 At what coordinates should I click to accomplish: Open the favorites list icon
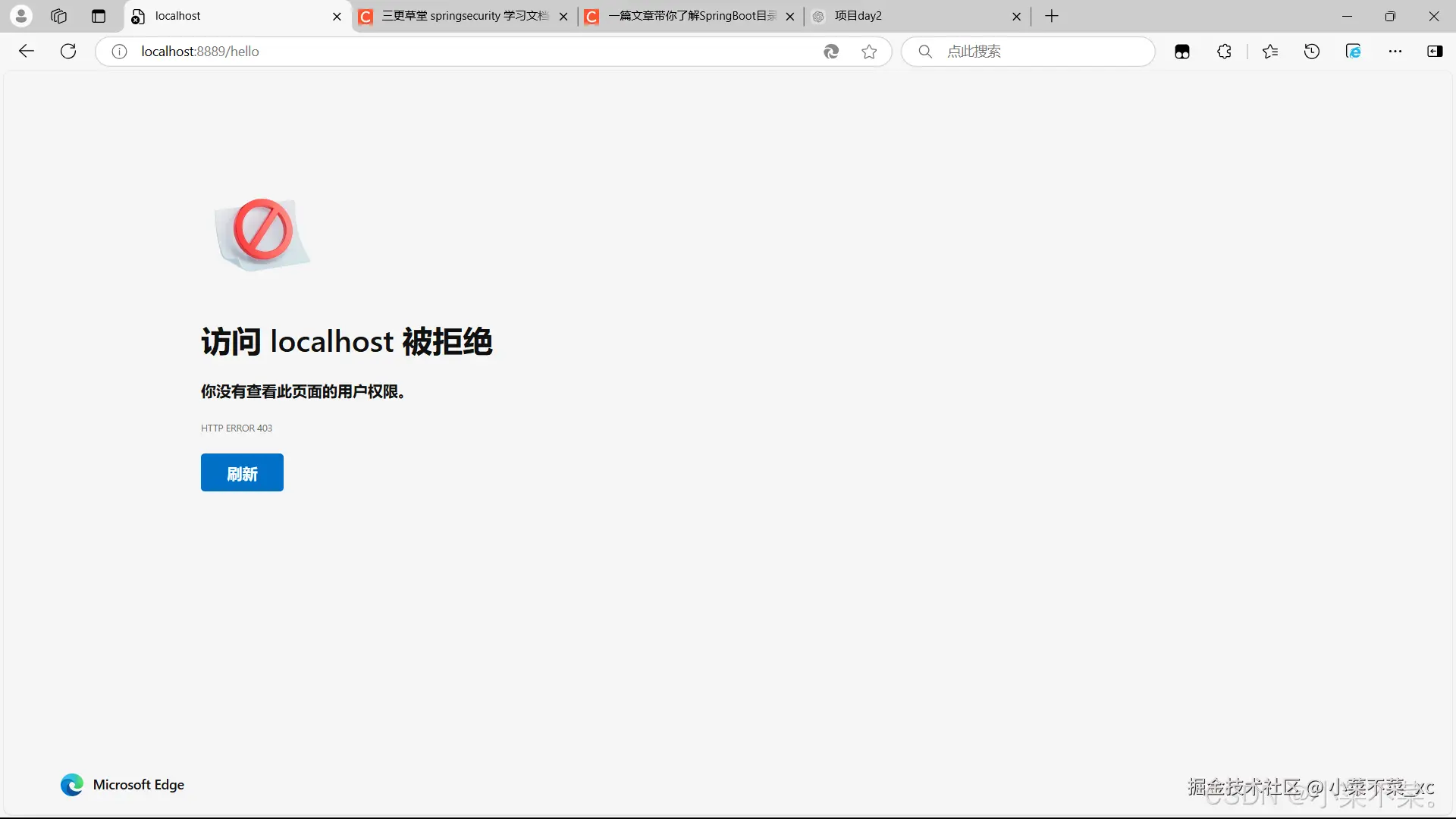(1270, 52)
